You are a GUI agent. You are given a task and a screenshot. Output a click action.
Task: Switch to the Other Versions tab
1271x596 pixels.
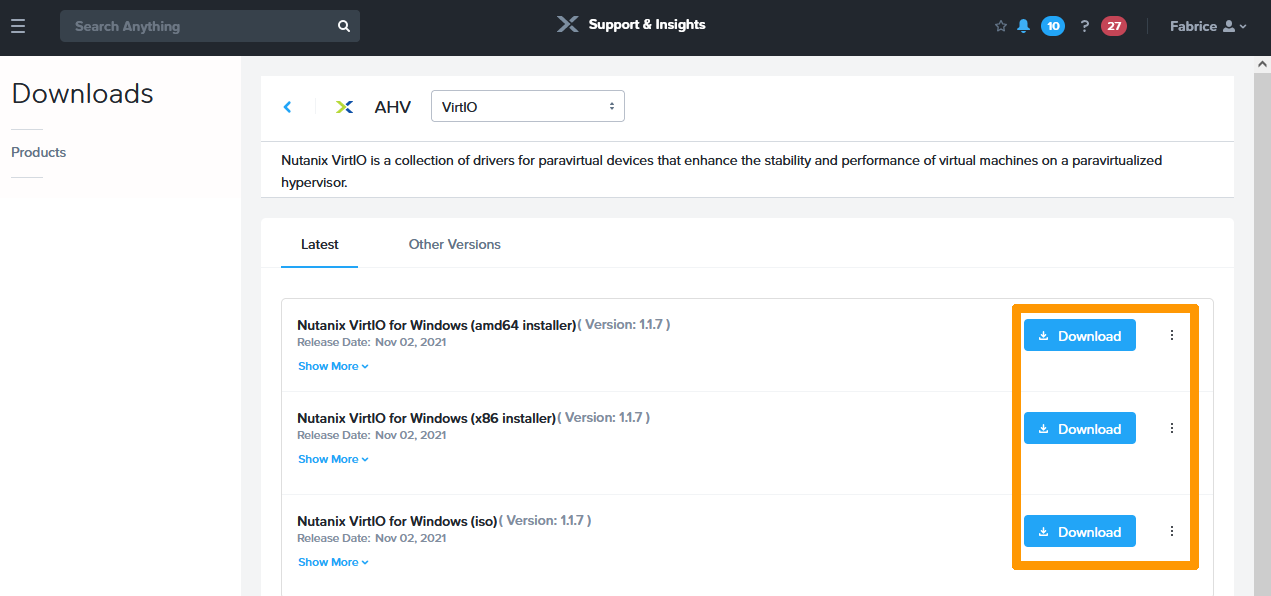tap(454, 244)
